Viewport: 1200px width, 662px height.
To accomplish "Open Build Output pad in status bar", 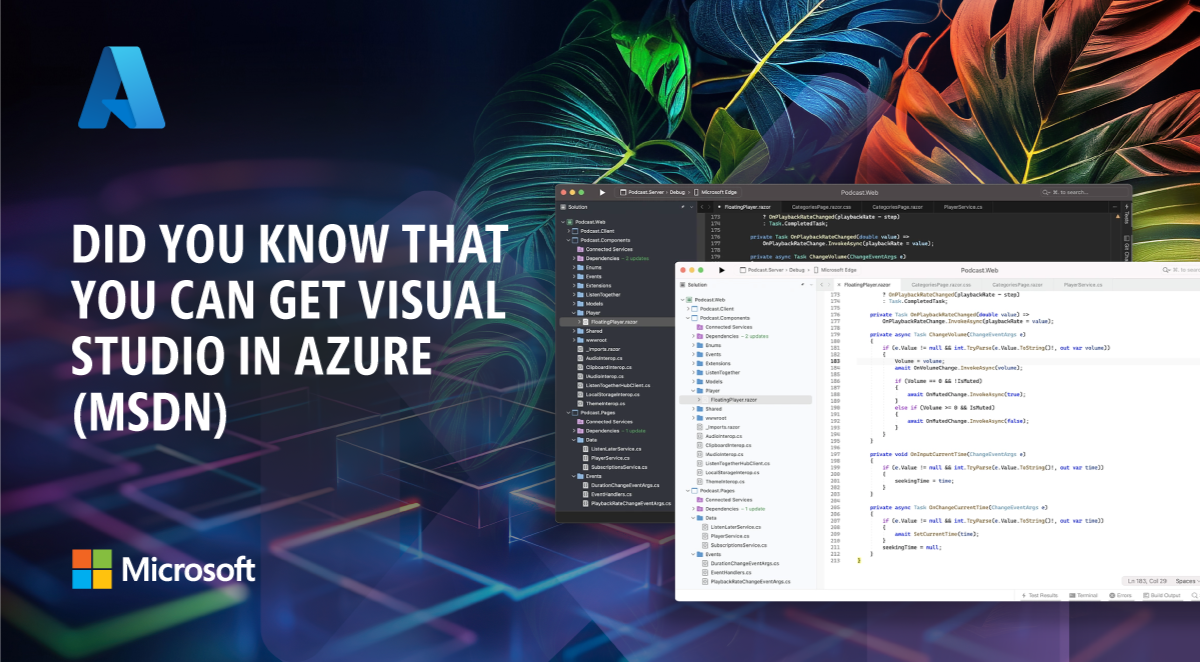I will [x=1162, y=595].
